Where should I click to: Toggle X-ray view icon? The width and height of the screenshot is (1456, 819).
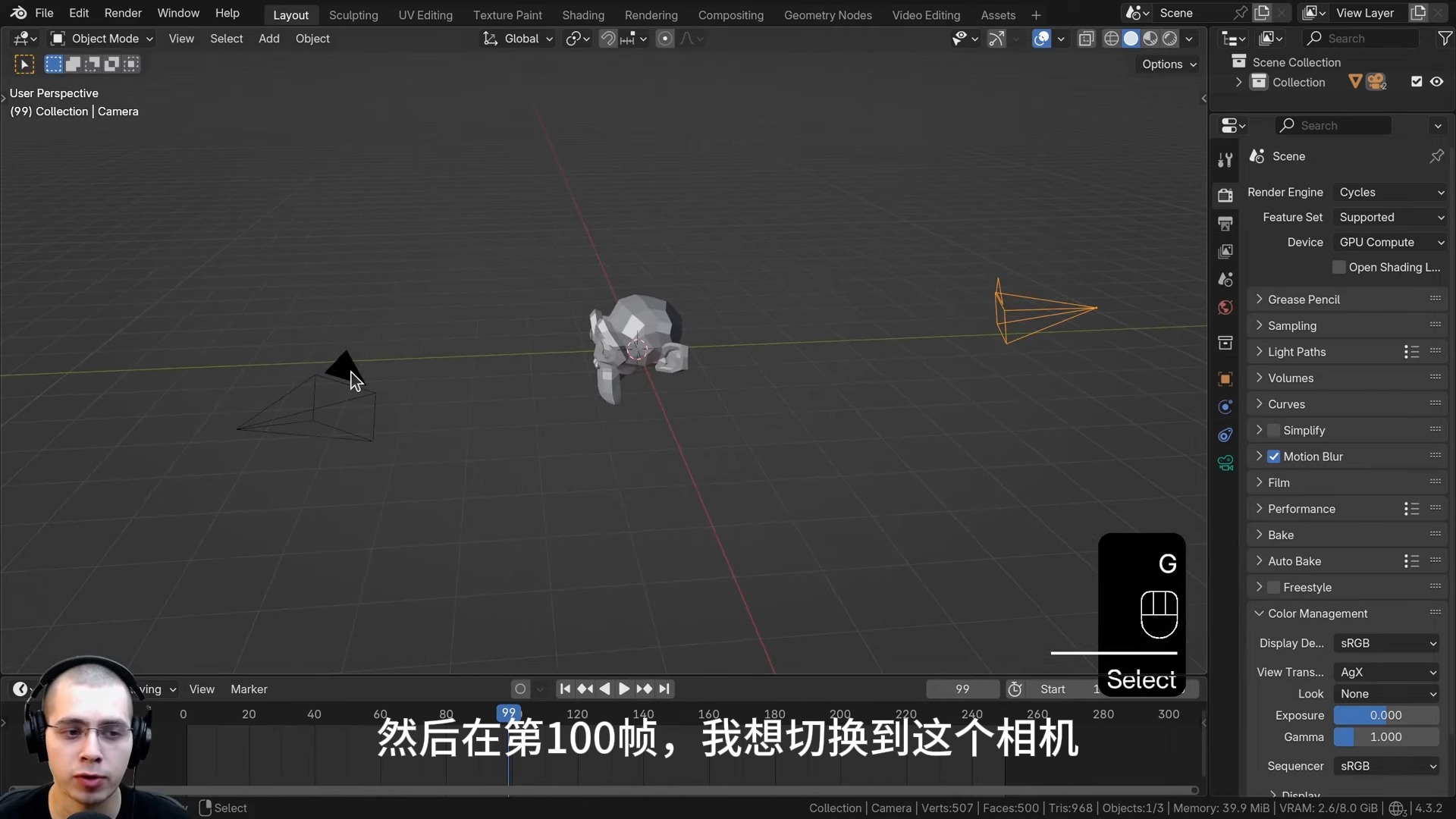pyautogui.click(x=1086, y=39)
